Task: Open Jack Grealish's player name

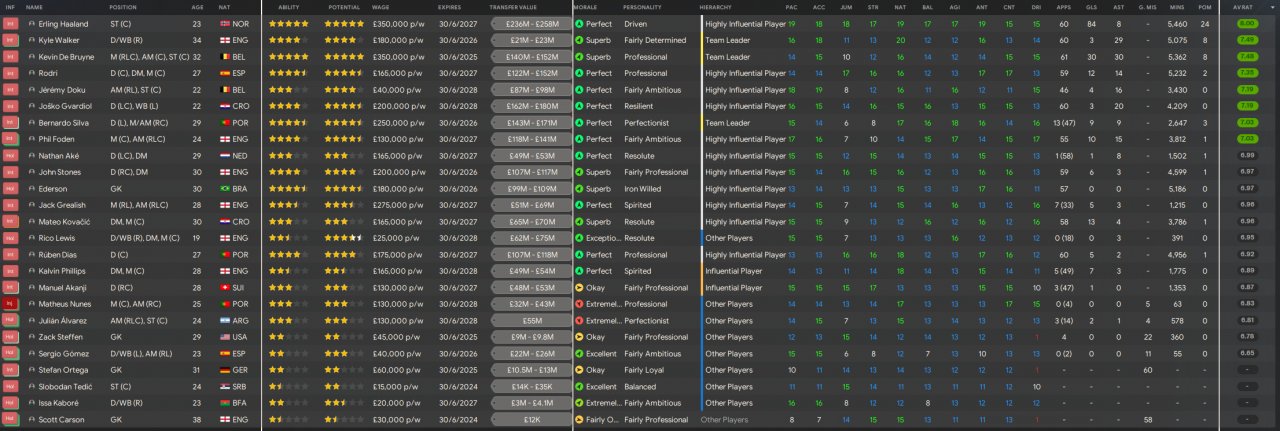Action: [61, 204]
